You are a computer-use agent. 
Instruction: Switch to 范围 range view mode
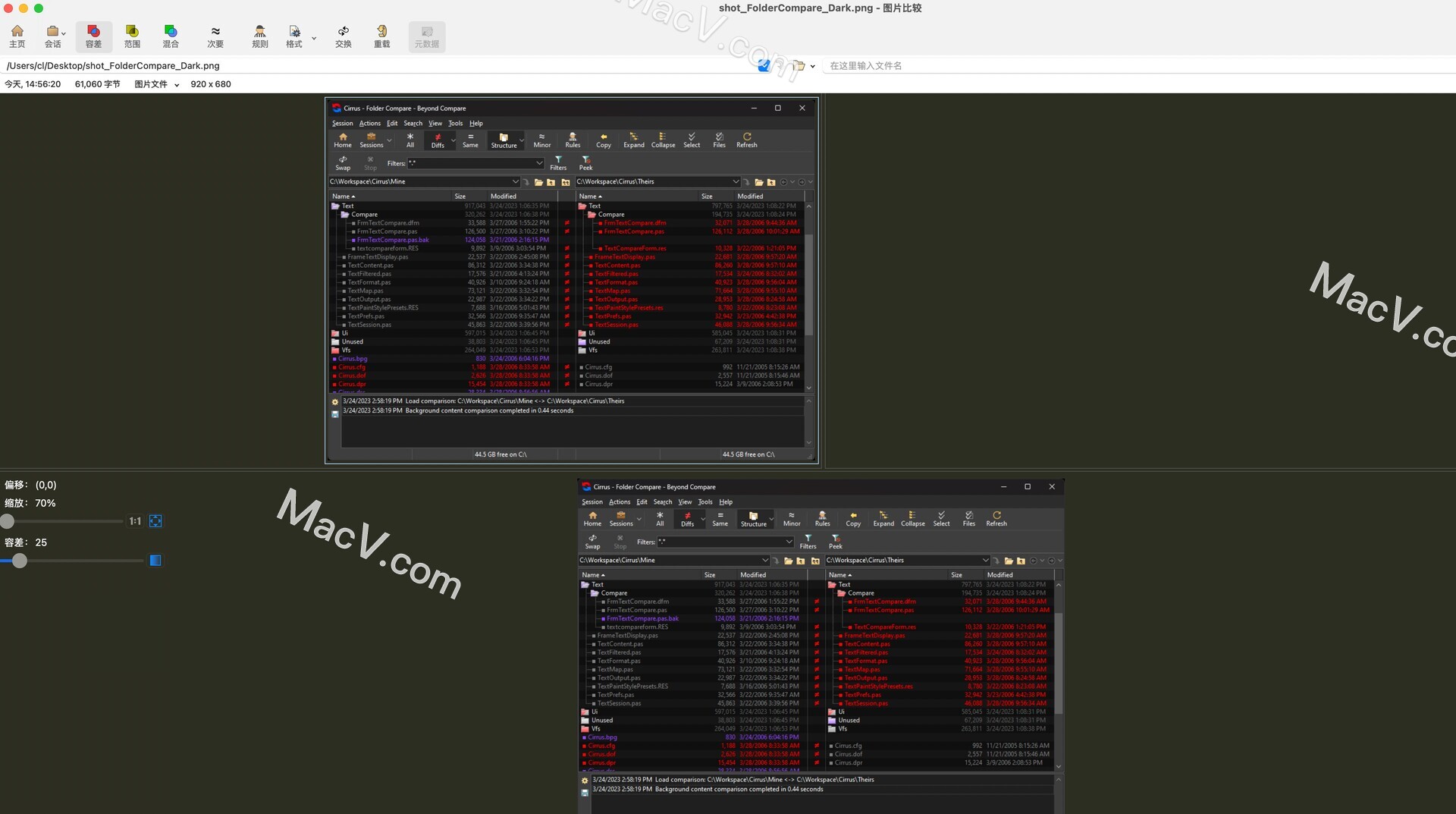132,36
